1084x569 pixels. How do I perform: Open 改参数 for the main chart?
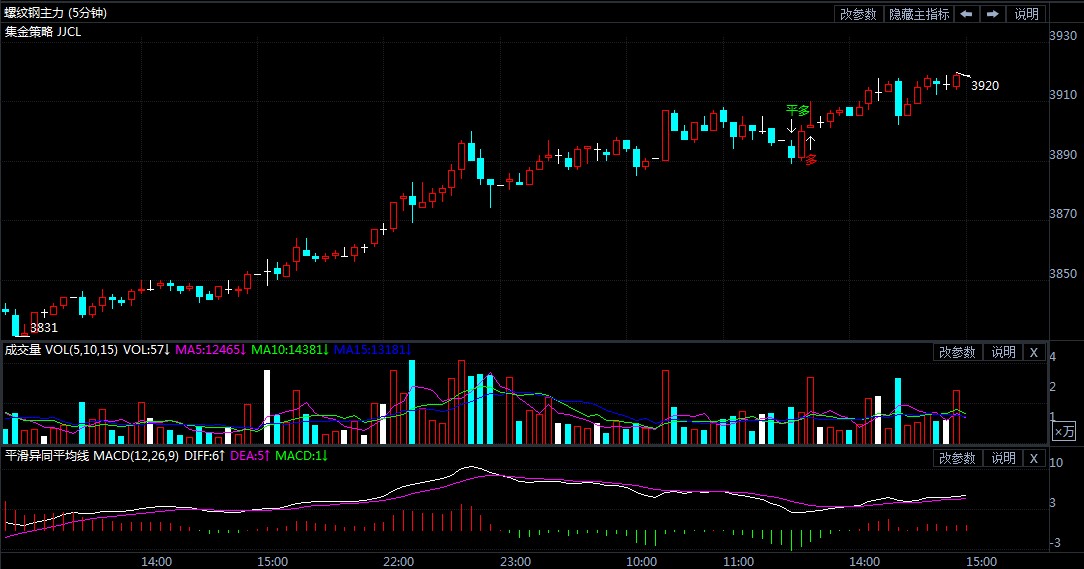pyautogui.click(x=858, y=14)
